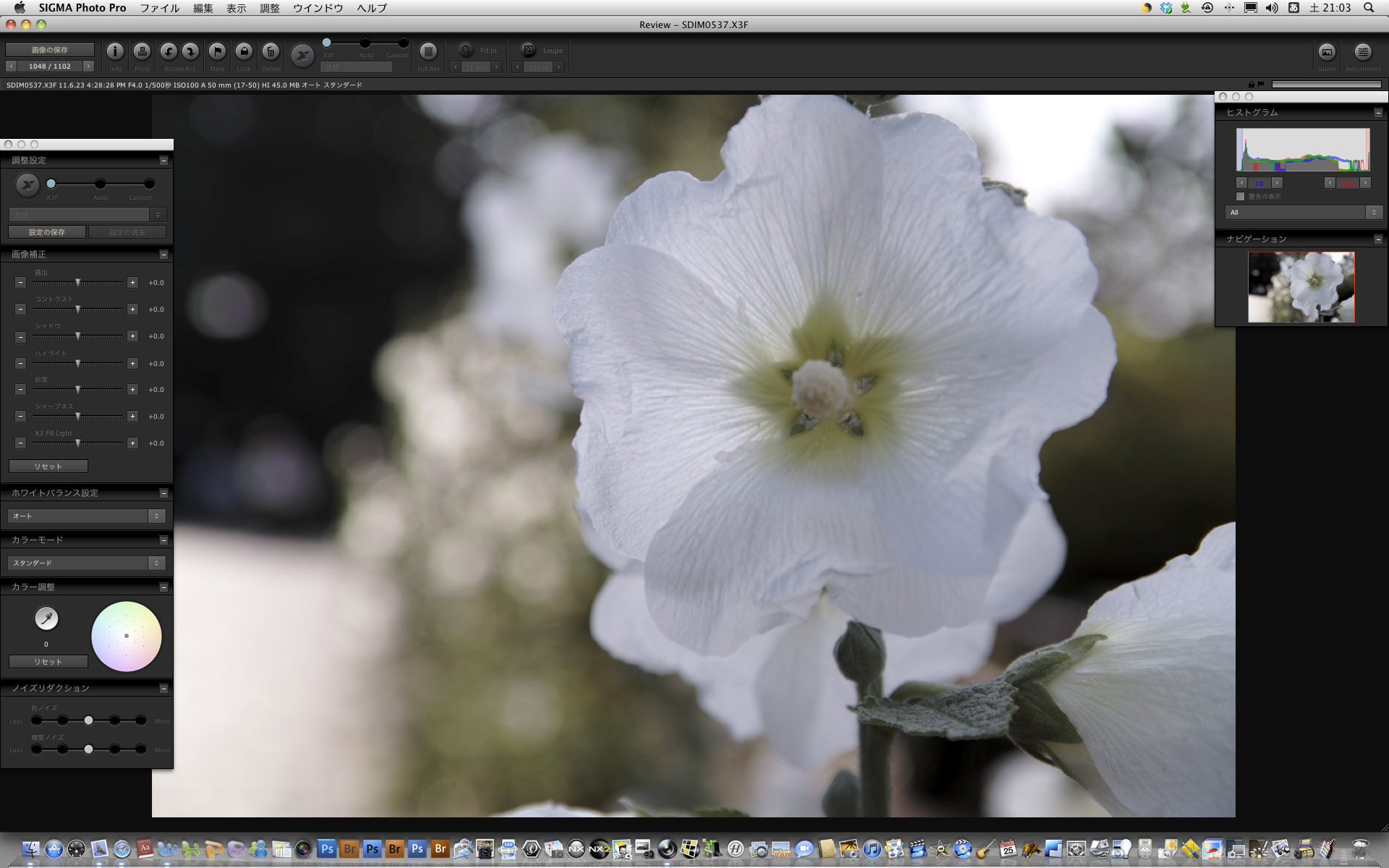Click inside the color wheel in カラー調整 panel
1389x868 pixels.
click(x=127, y=635)
